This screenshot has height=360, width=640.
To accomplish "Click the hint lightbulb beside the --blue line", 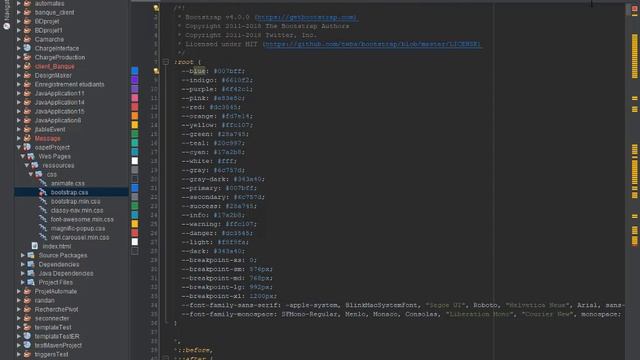I will click(156, 71).
